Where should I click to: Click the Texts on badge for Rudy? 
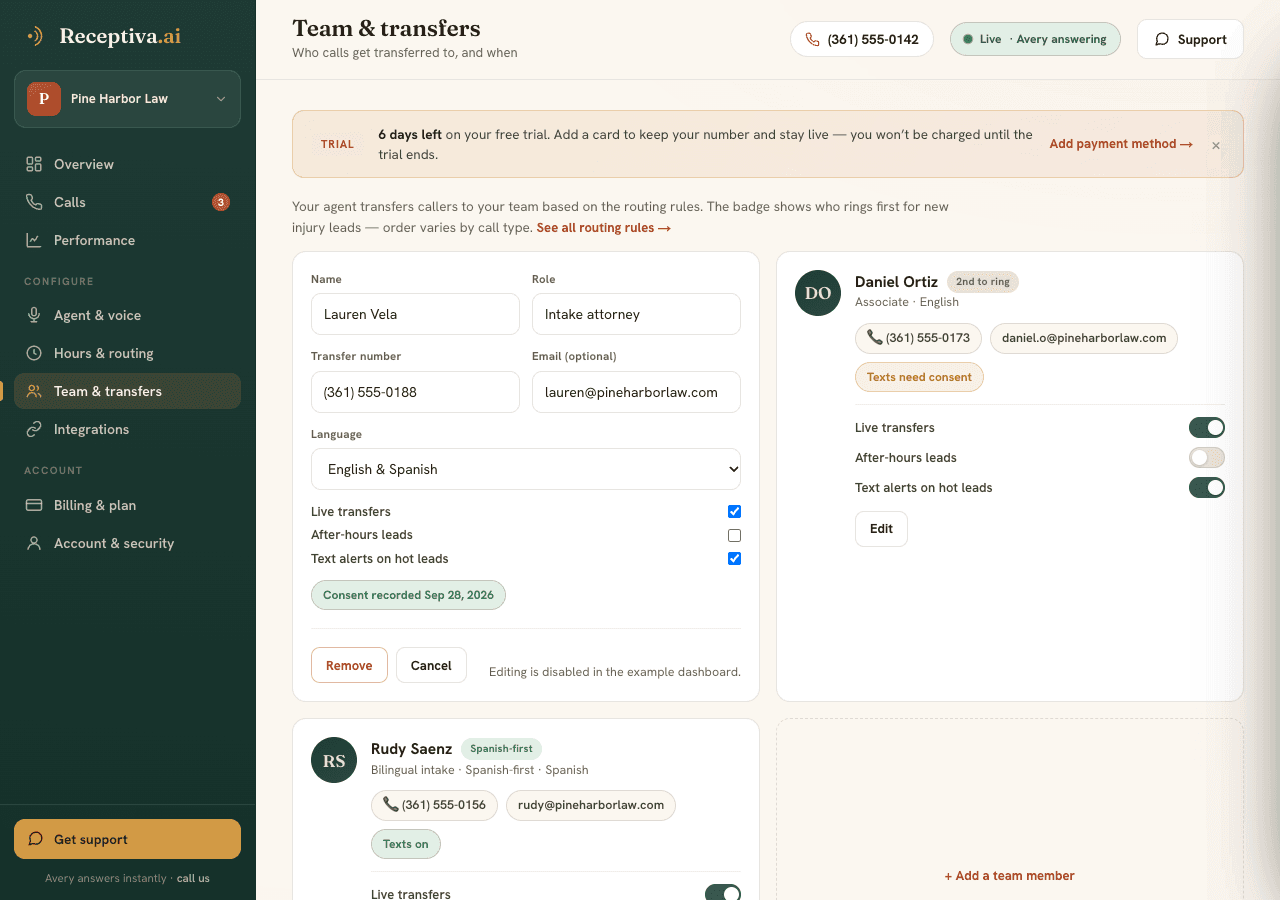[x=405, y=844]
